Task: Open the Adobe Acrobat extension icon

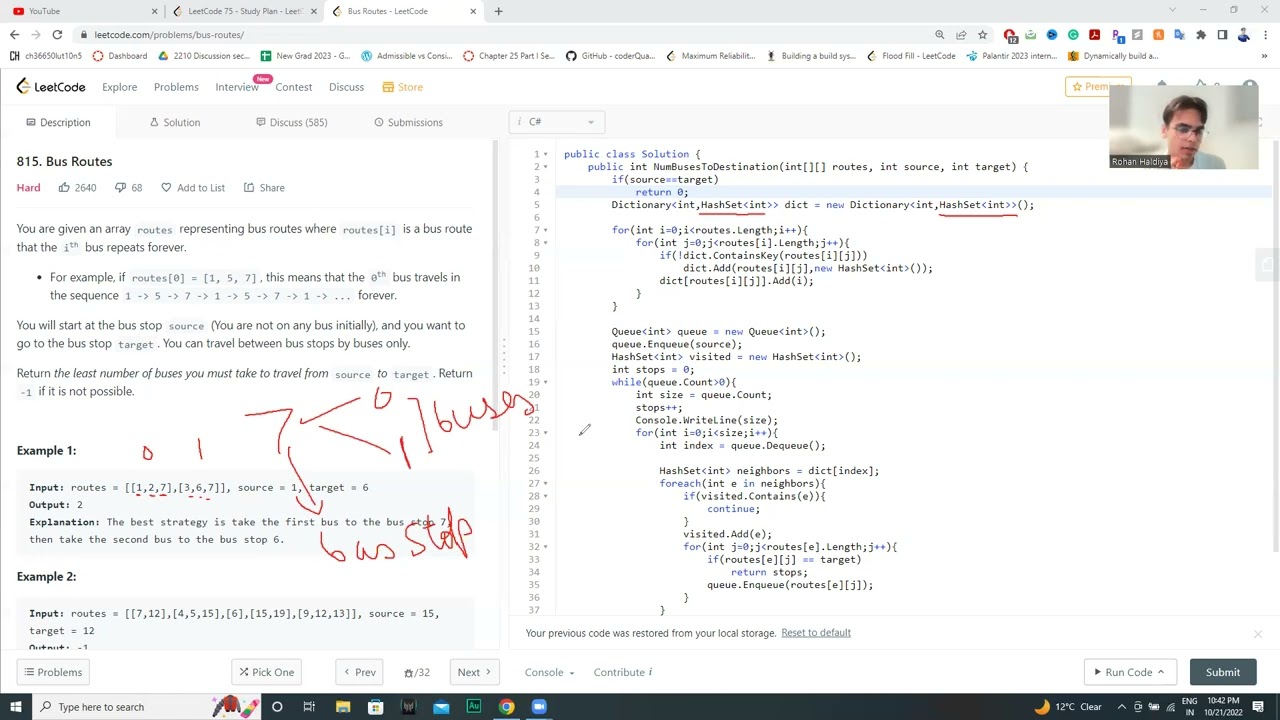Action: coord(1094,34)
